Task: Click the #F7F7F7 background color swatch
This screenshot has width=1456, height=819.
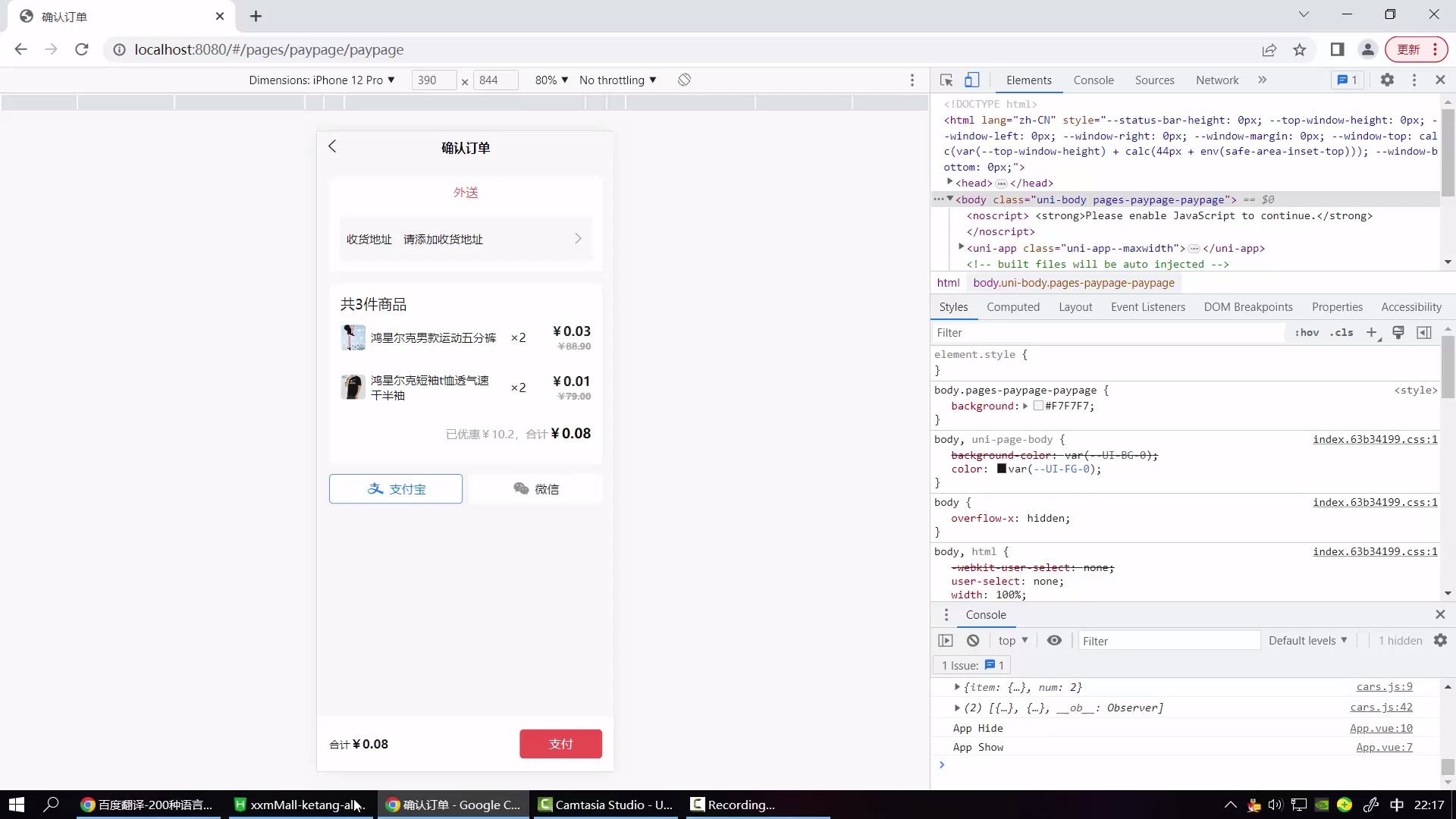Action: coord(1038,406)
